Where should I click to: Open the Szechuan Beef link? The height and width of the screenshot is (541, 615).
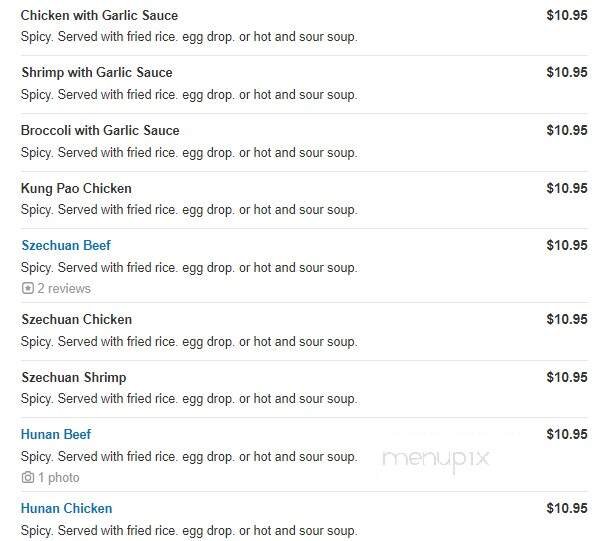[x=66, y=246]
